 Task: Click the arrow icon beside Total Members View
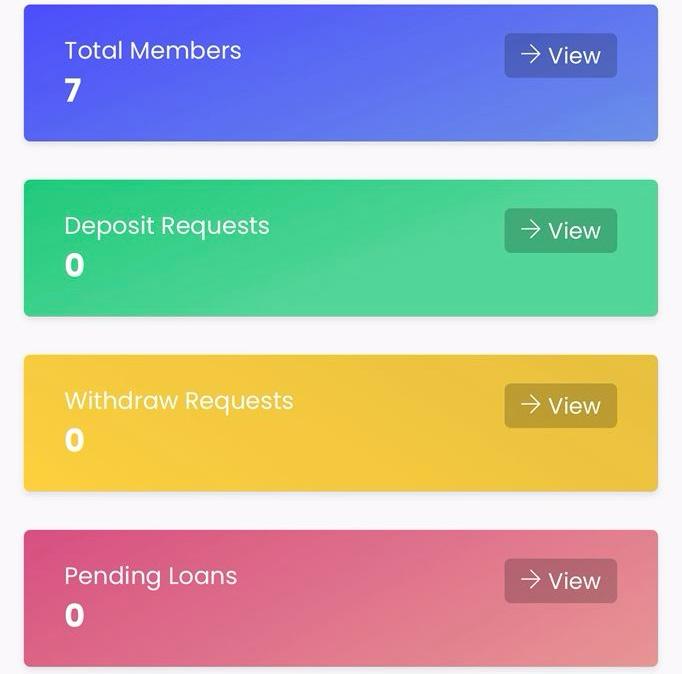click(x=530, y=55)
